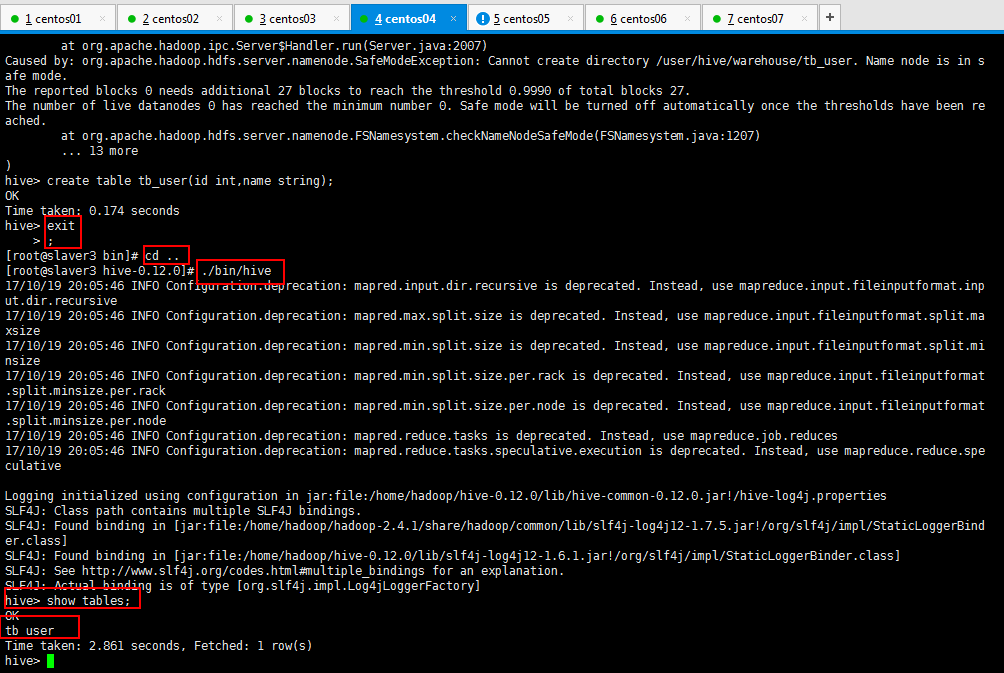Click the green status dot on centos01 tab

(x=15, y=19)
